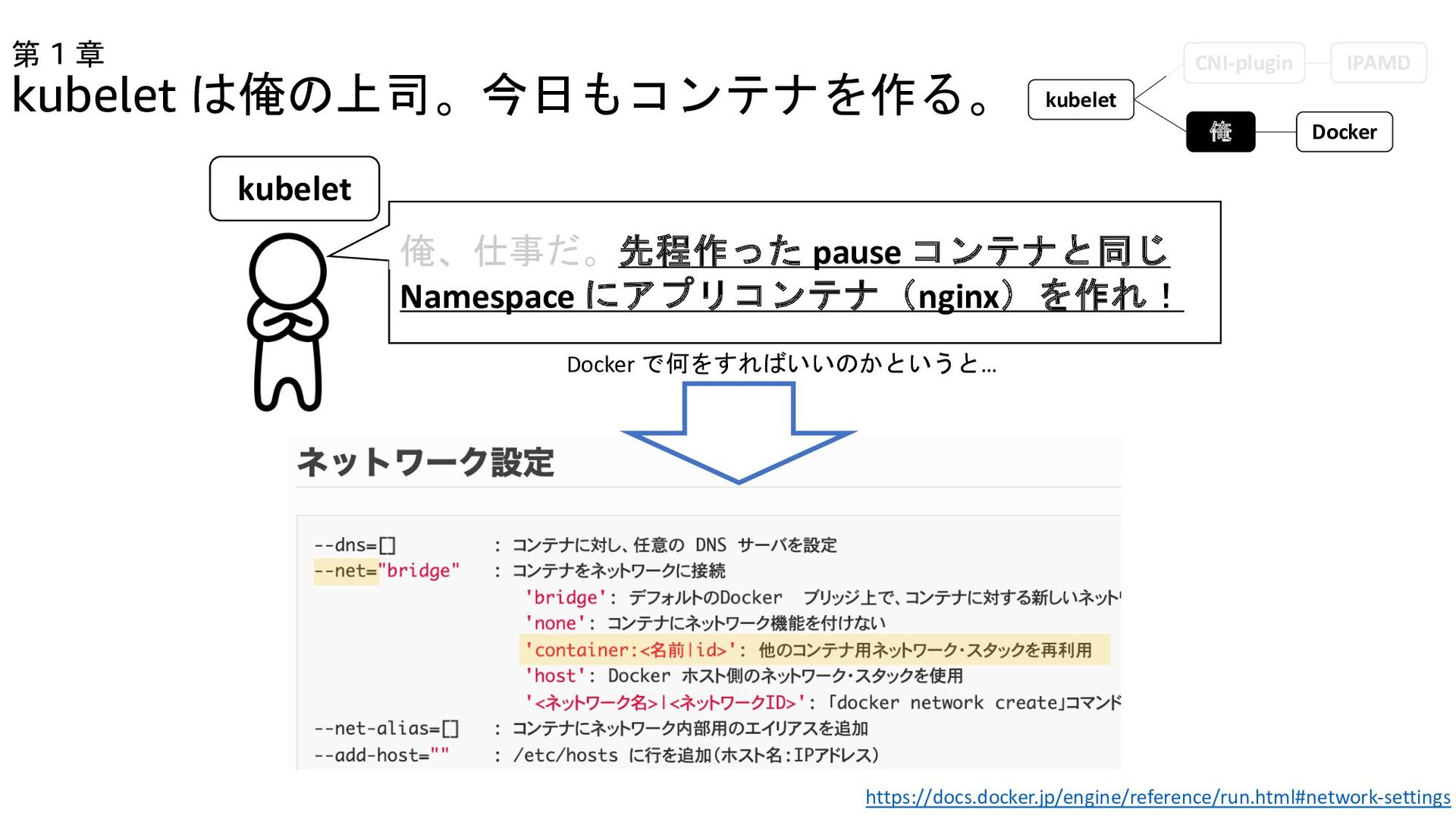Click the 'host' network option line

[743, 676]
